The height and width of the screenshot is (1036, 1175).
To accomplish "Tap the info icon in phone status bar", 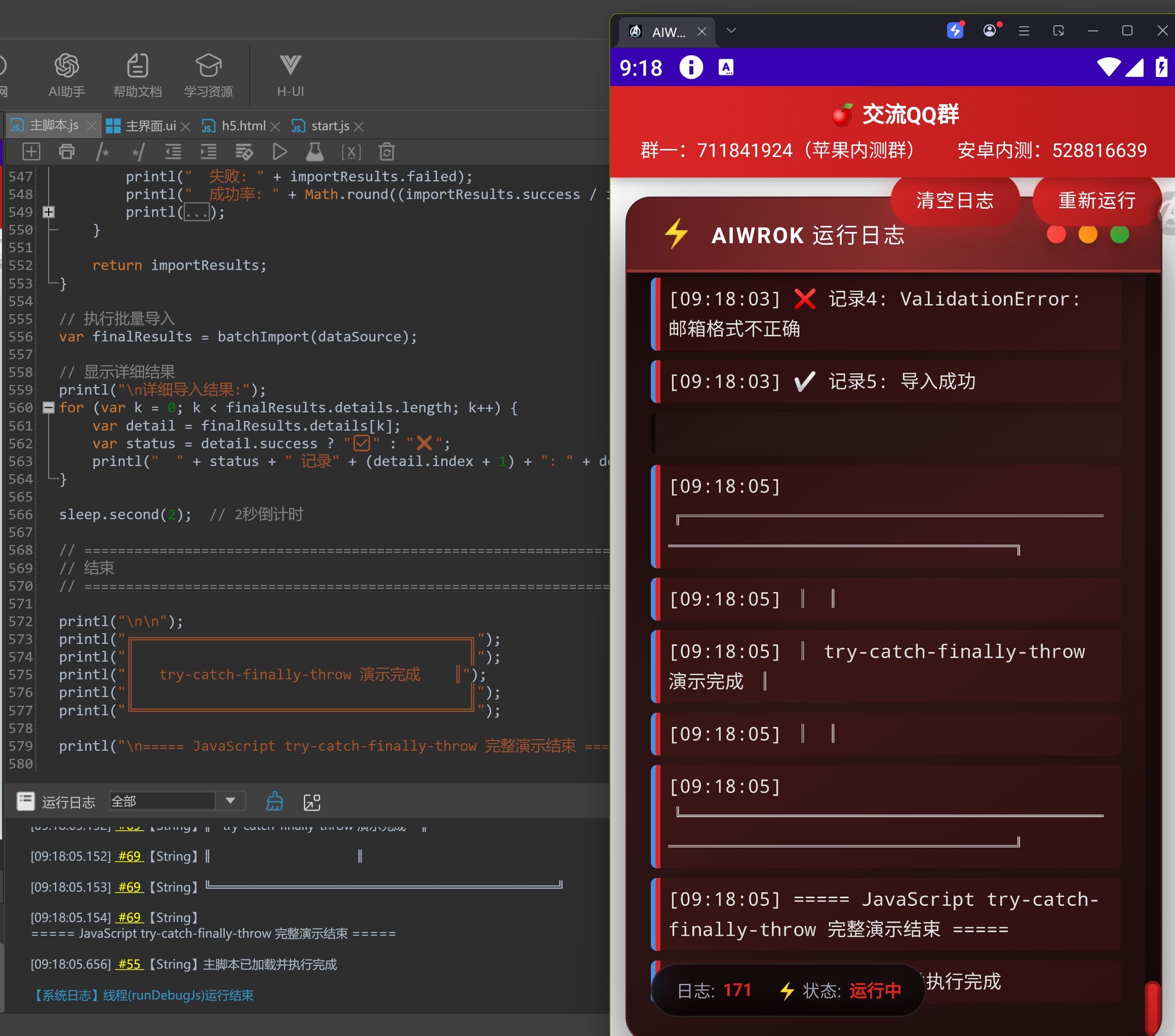I will pyautogui.click(x=691, y=67).
